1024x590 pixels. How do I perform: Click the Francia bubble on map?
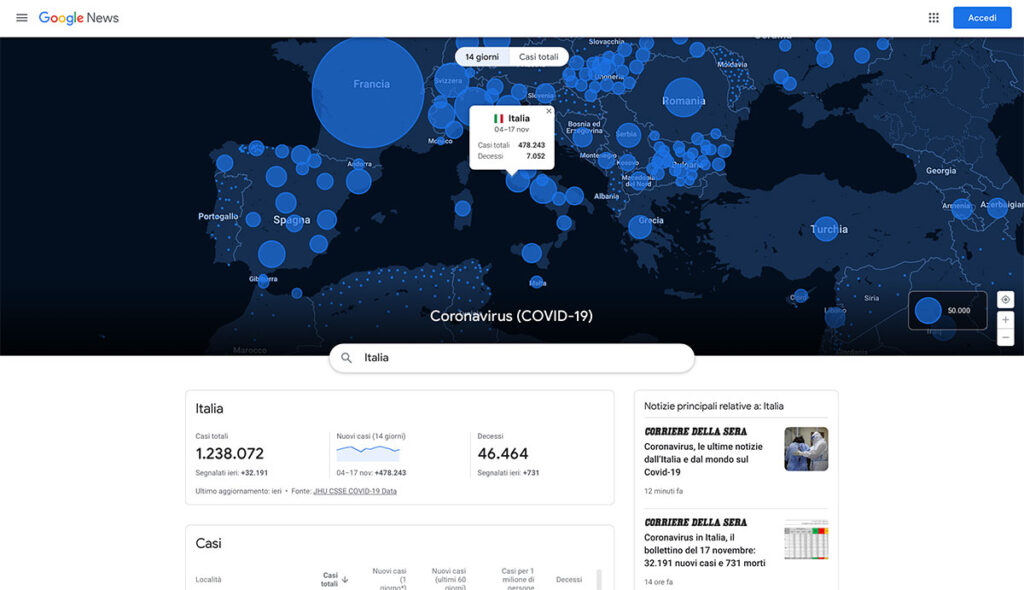[x=368, y=92]
